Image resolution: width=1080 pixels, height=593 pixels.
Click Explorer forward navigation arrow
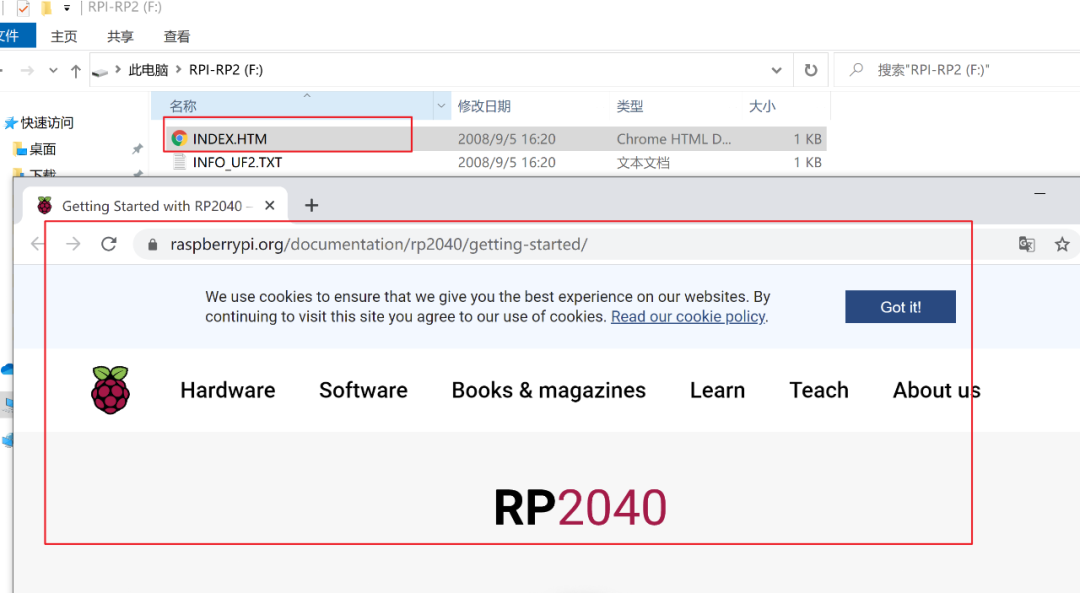tap(28, 70)
